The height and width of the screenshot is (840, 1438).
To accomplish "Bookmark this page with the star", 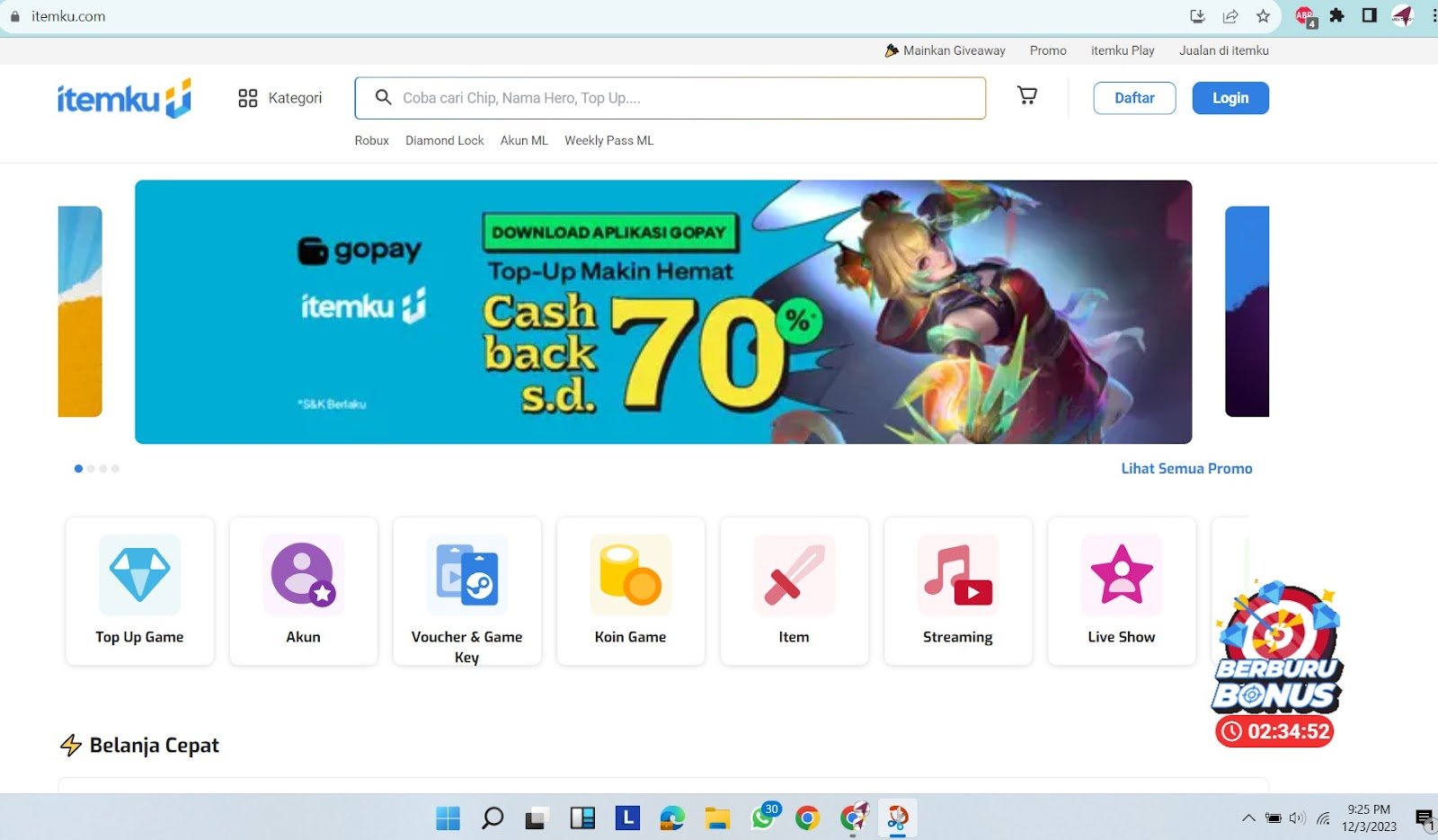I will click(1264, 16).
